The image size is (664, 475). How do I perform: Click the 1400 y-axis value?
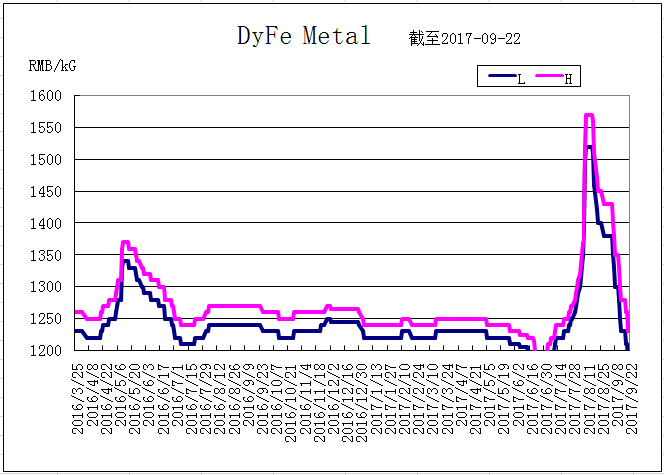tap(45, 223)
